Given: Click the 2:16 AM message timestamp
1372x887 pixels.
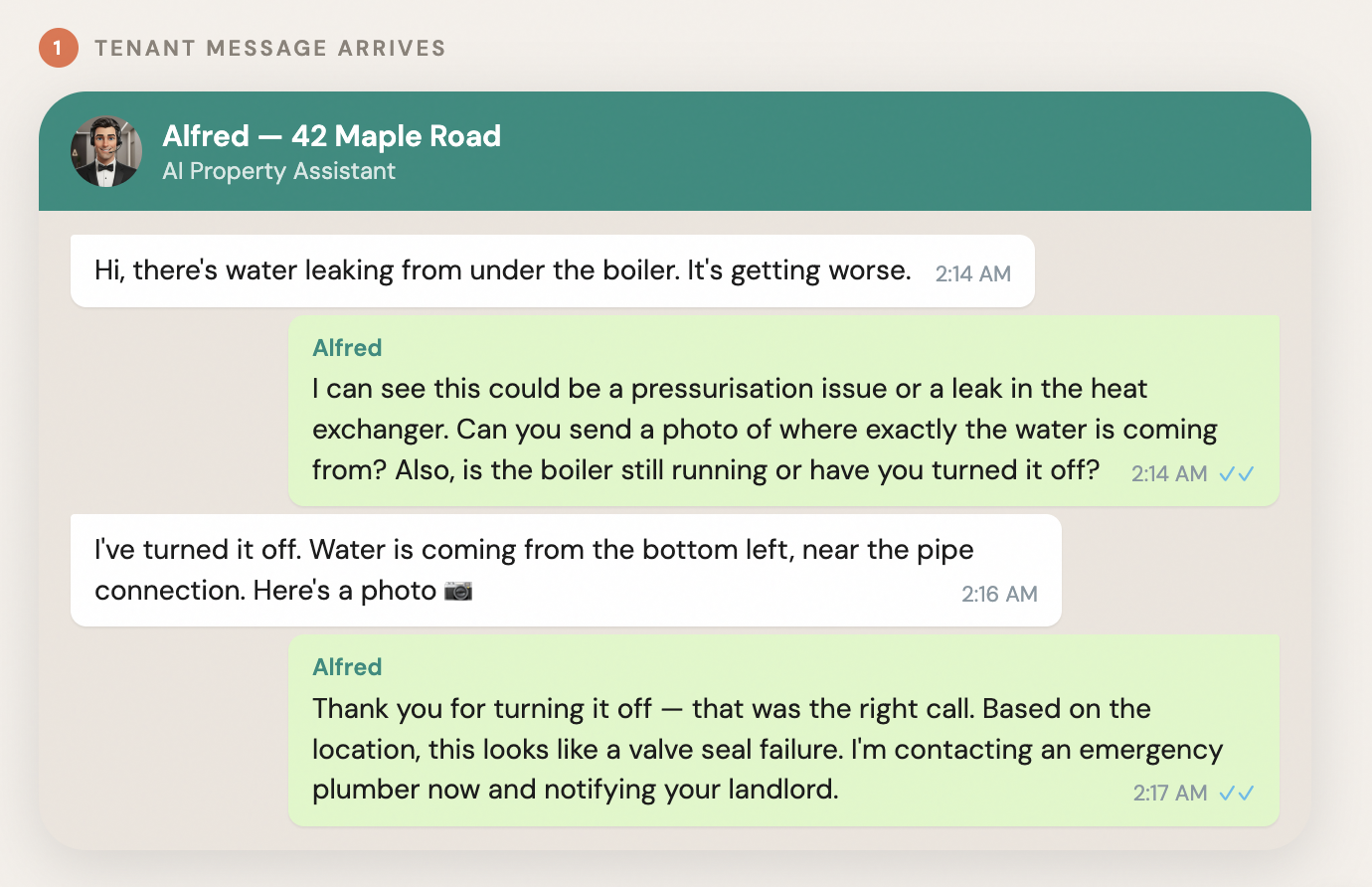Looking at the screenshot, I should (999, 595).
